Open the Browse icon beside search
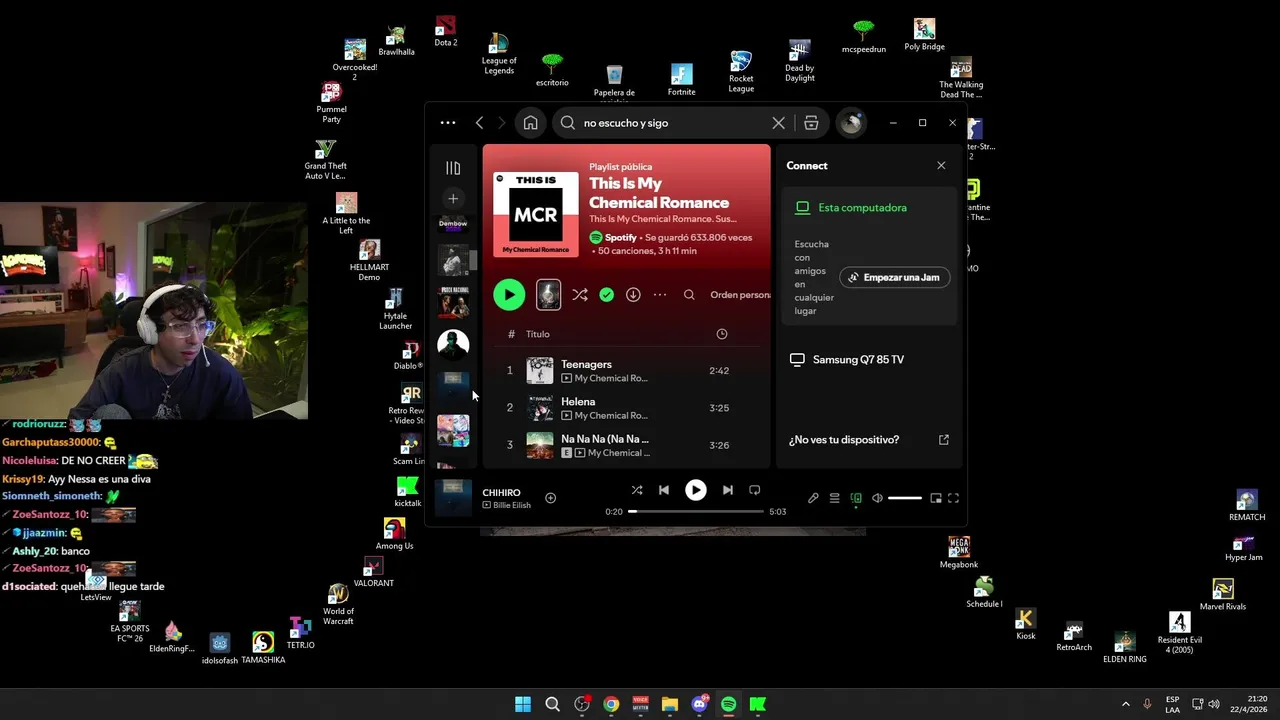The height and width of the screenshot is (720, 1280). (811, 123)
